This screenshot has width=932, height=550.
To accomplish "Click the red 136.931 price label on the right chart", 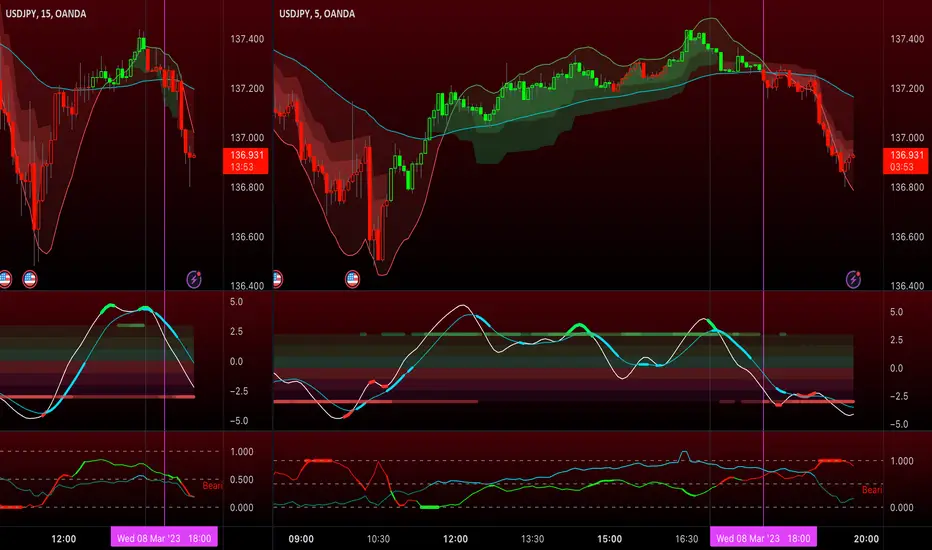I will pos(906,161).
